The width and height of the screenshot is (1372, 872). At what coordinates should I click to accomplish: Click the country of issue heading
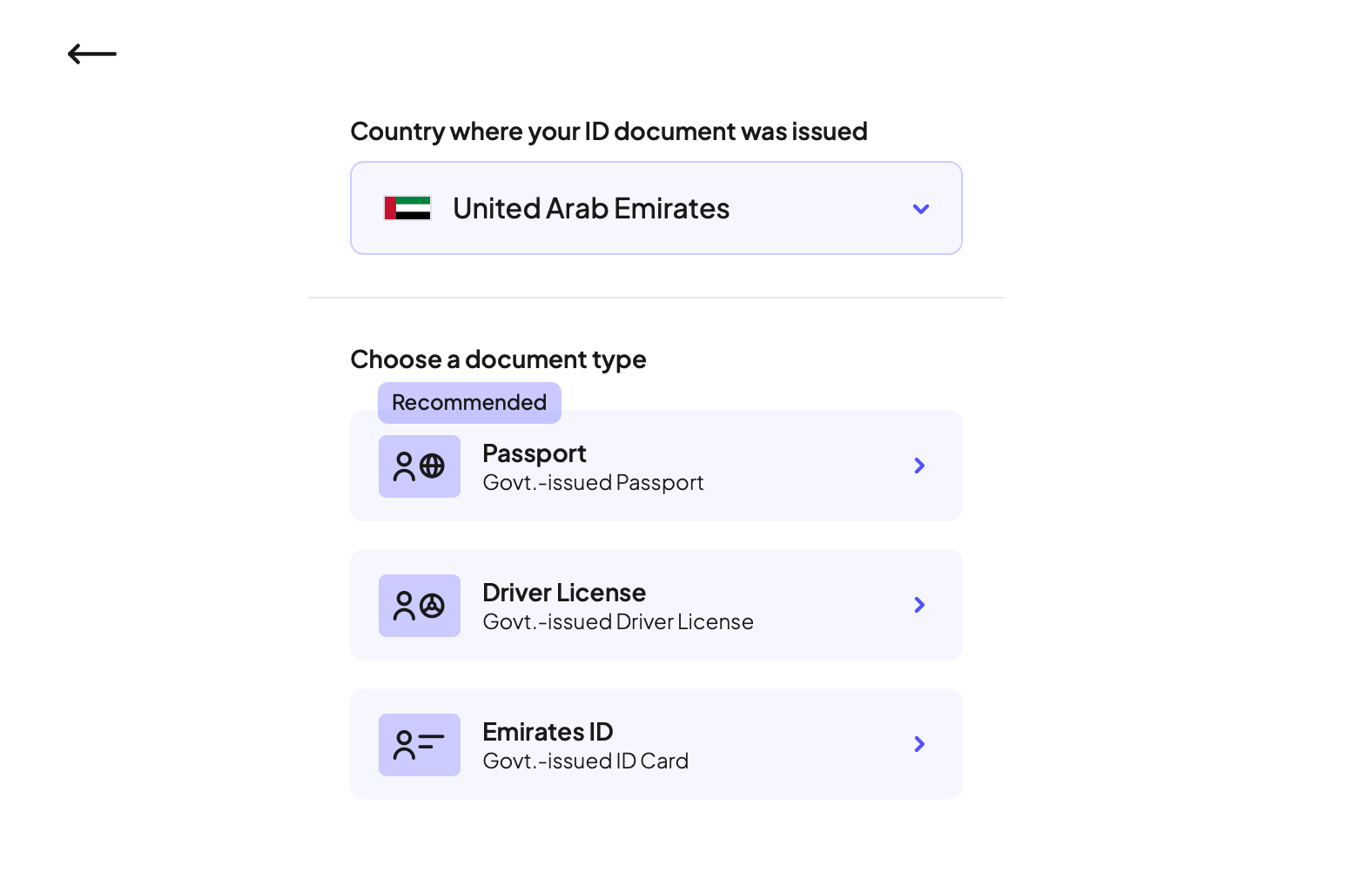(x=609, y=131)
